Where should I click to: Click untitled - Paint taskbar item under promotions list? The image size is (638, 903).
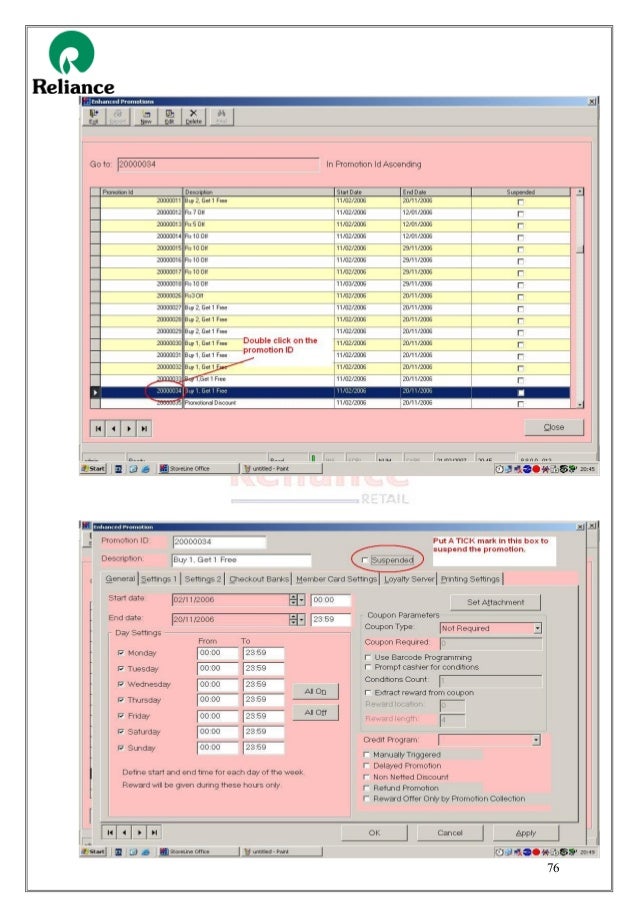point(281,469)
